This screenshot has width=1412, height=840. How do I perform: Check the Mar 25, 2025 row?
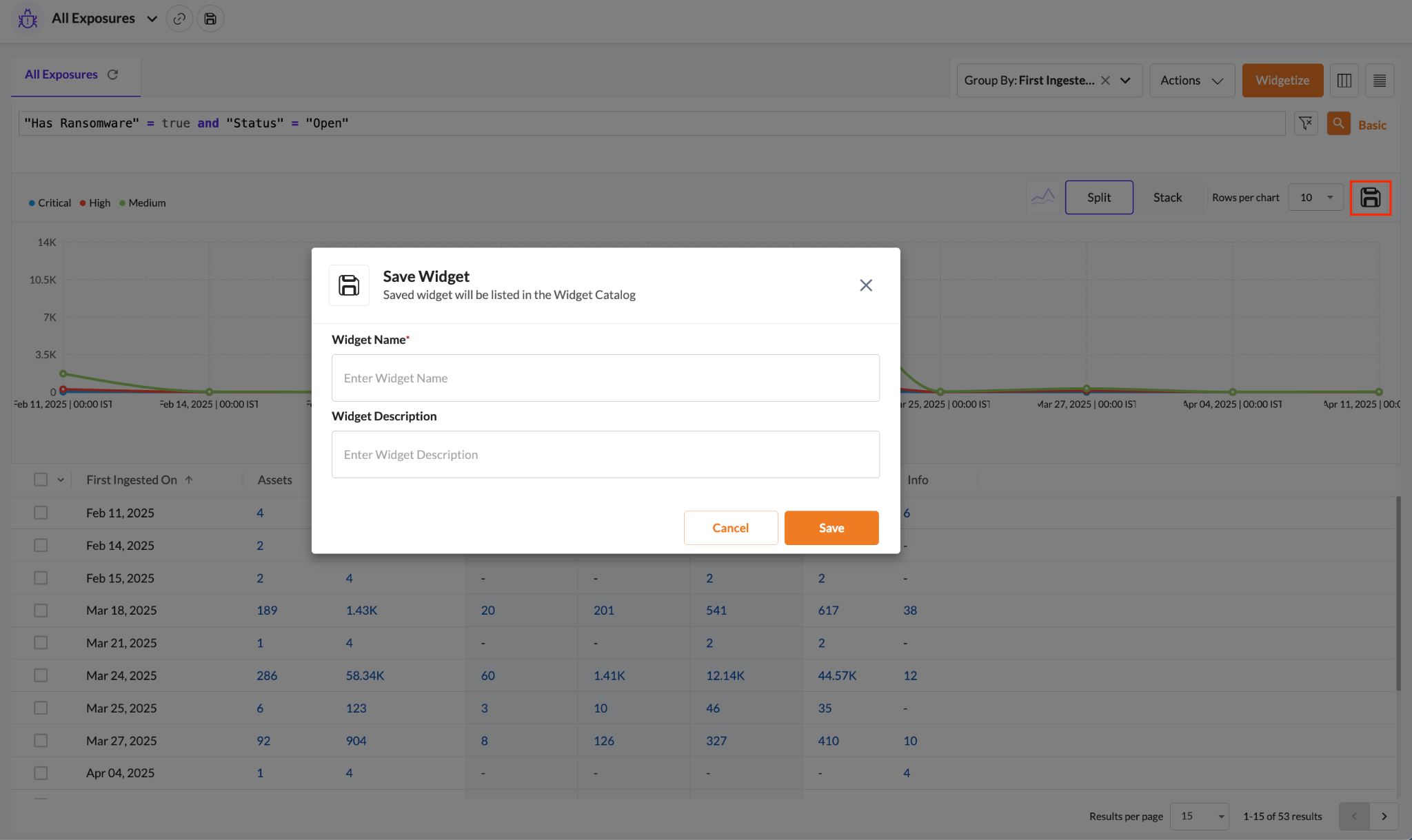(41, 708)
